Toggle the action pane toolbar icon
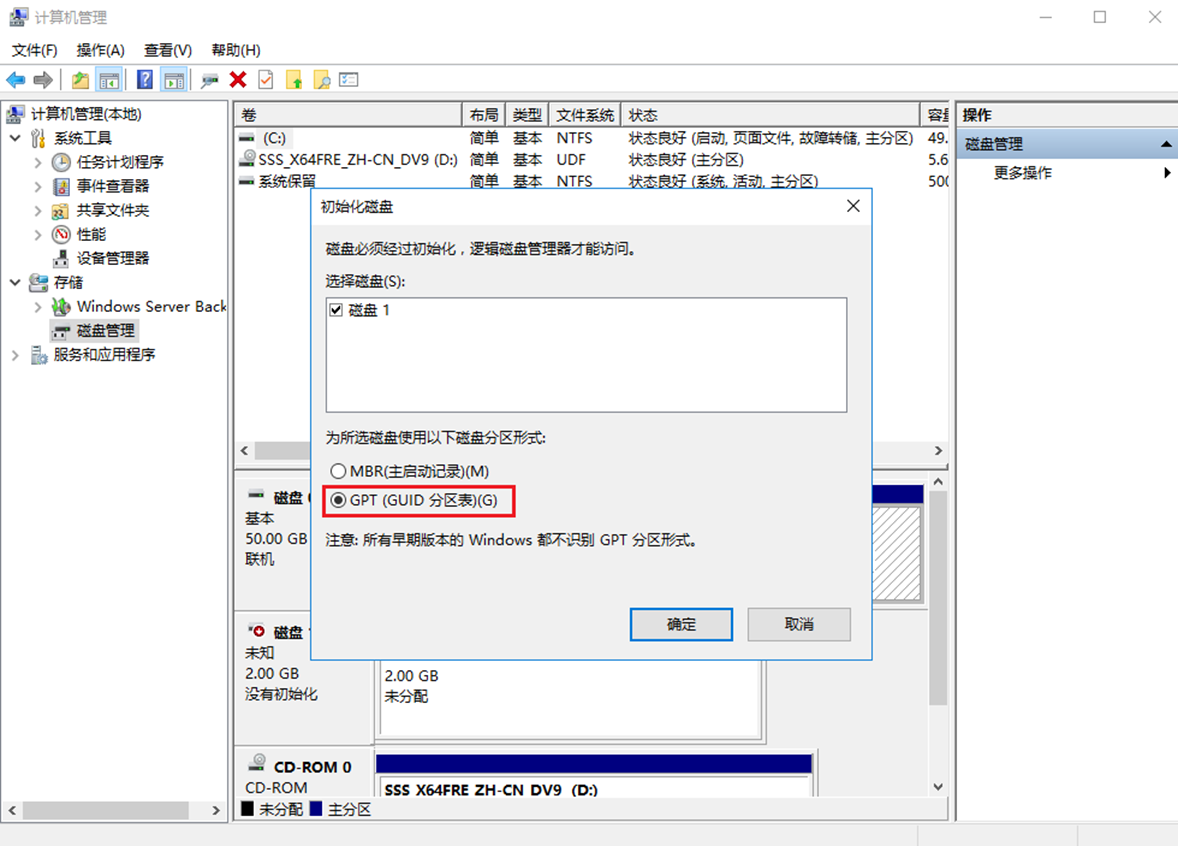 (x=174, y=80)
